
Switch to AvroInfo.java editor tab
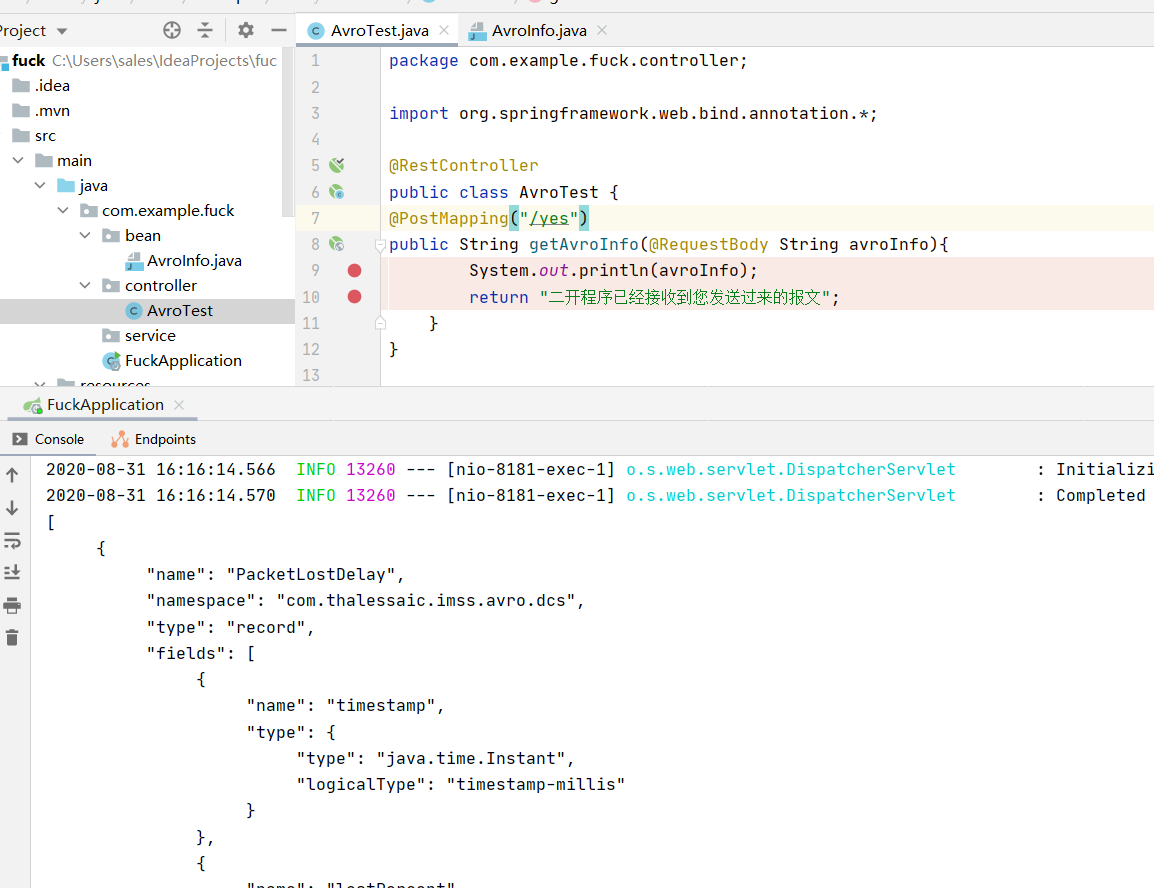[x=539, y=30]
